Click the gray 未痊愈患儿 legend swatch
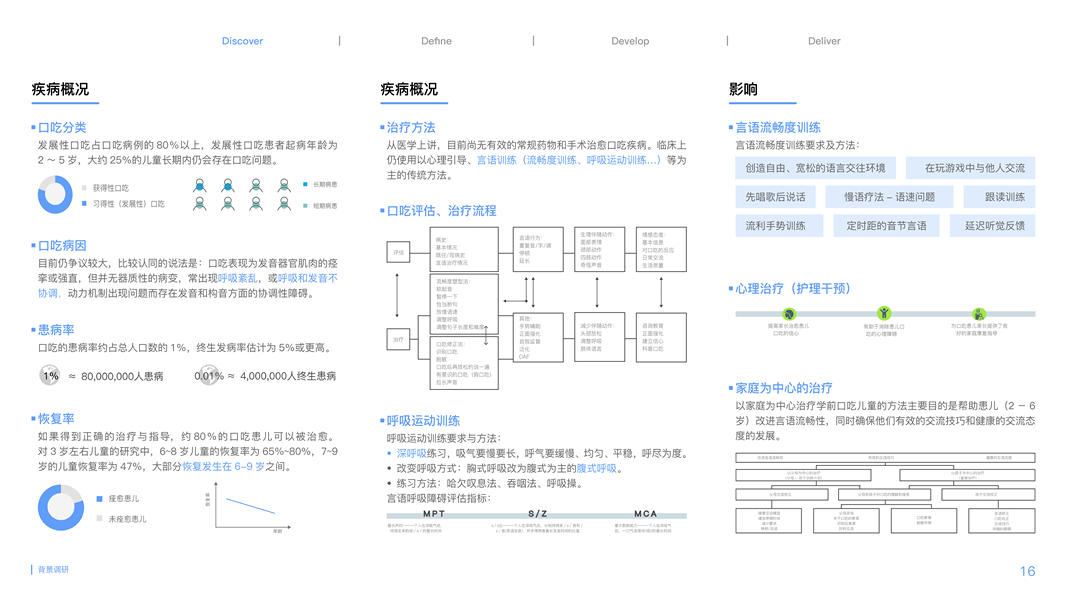The height and width of the screenshot is (600, 1067). coord(99,518)
